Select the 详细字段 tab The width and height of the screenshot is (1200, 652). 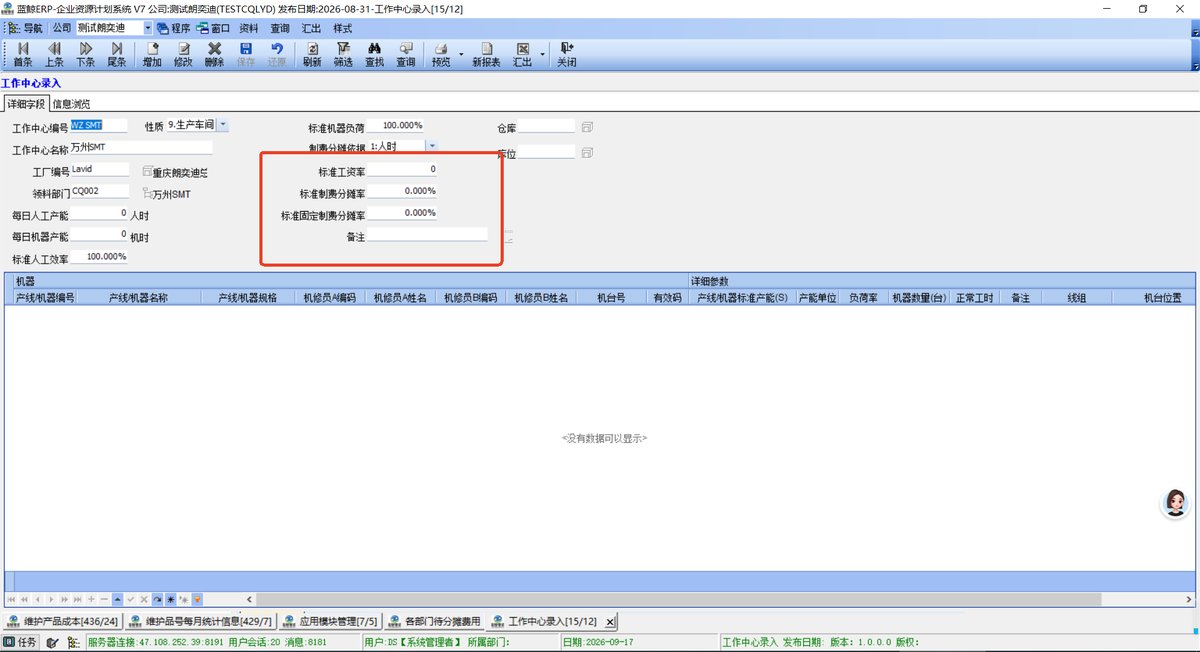tap(26, 103)
